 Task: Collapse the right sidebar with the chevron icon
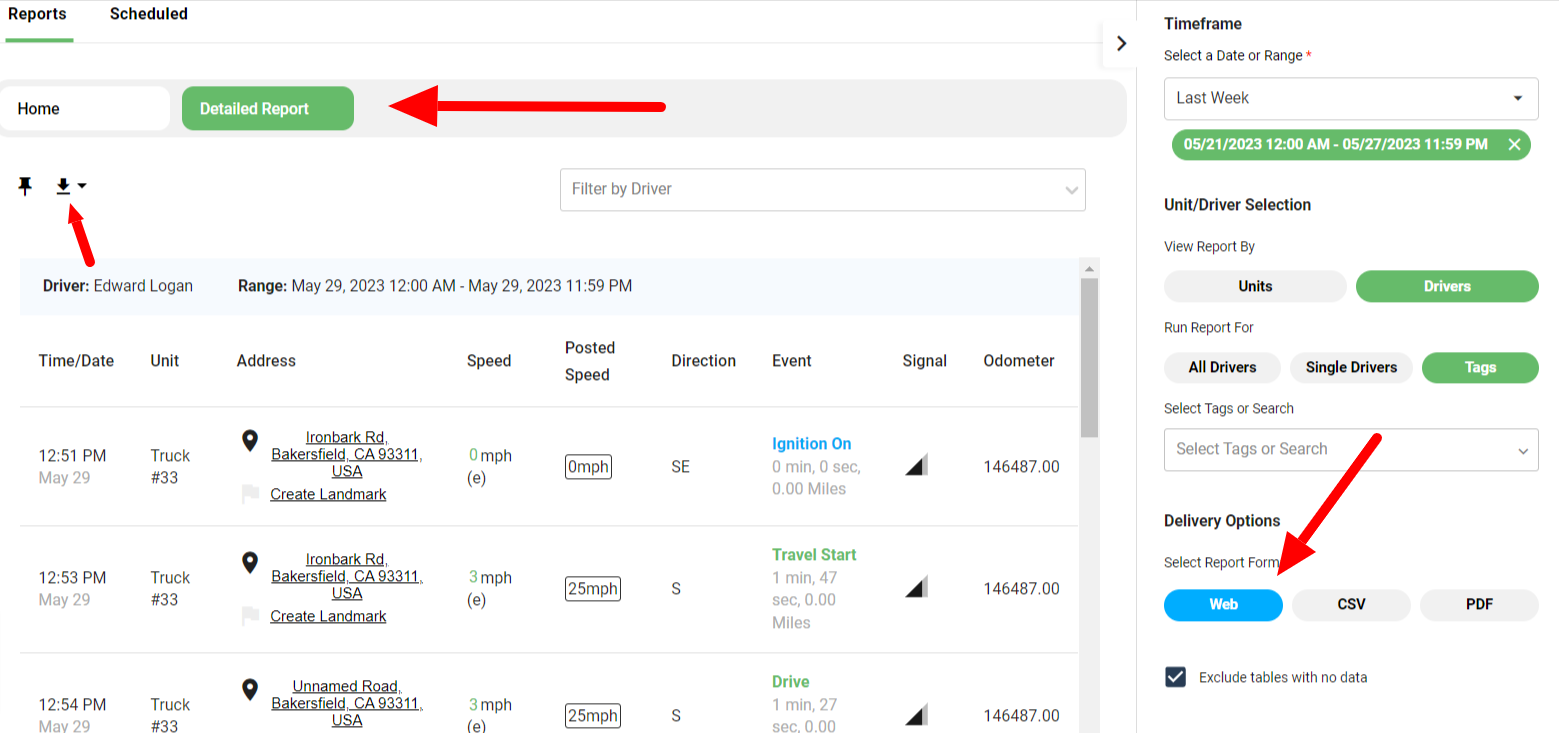tap(1121, 43)
